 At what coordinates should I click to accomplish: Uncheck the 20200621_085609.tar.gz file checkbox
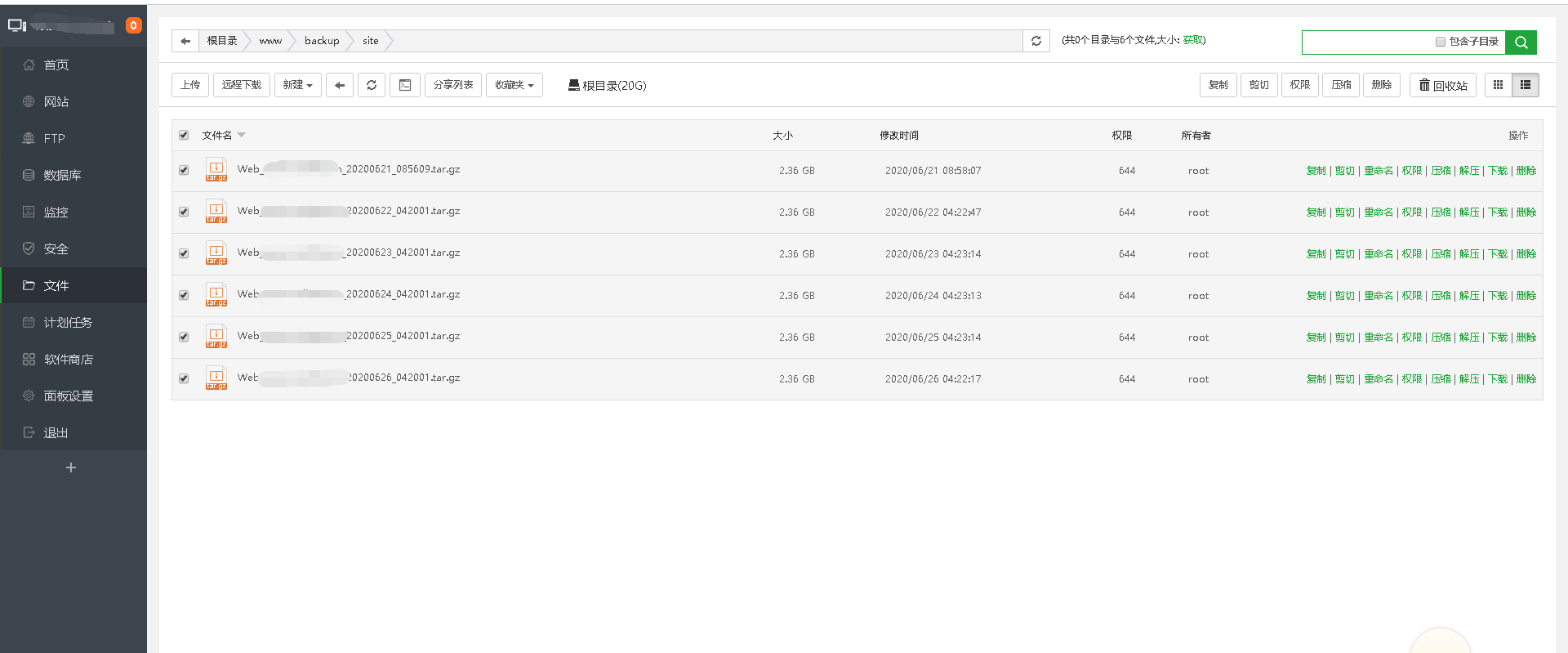click(x=184, y=170)
